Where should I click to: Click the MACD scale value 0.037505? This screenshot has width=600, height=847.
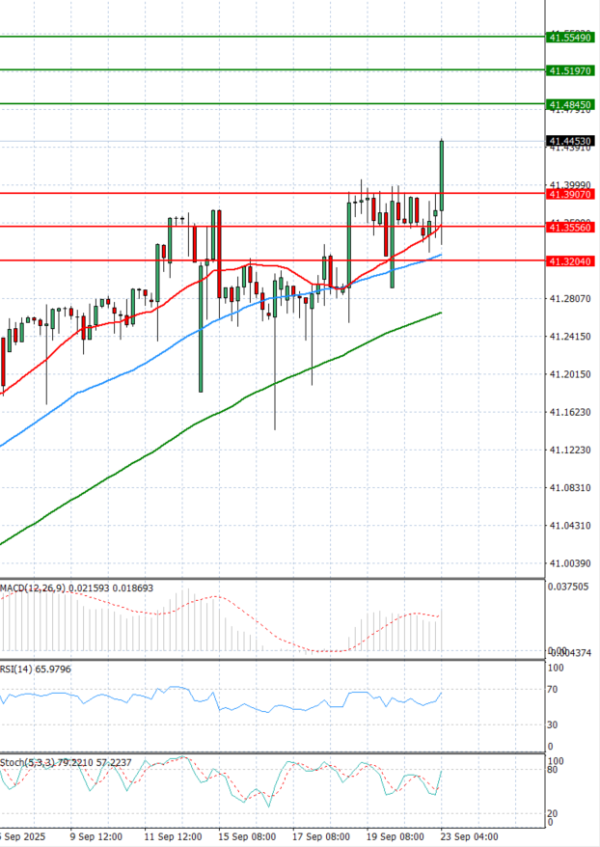pos(568,587)
